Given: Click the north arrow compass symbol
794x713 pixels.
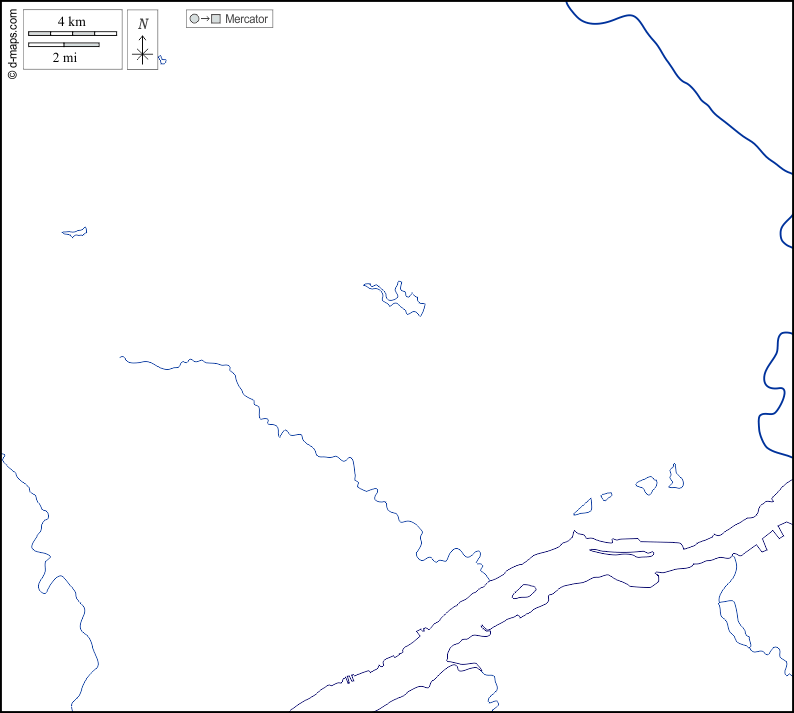Looking at the screenshot, I should [x=142, y=53].
